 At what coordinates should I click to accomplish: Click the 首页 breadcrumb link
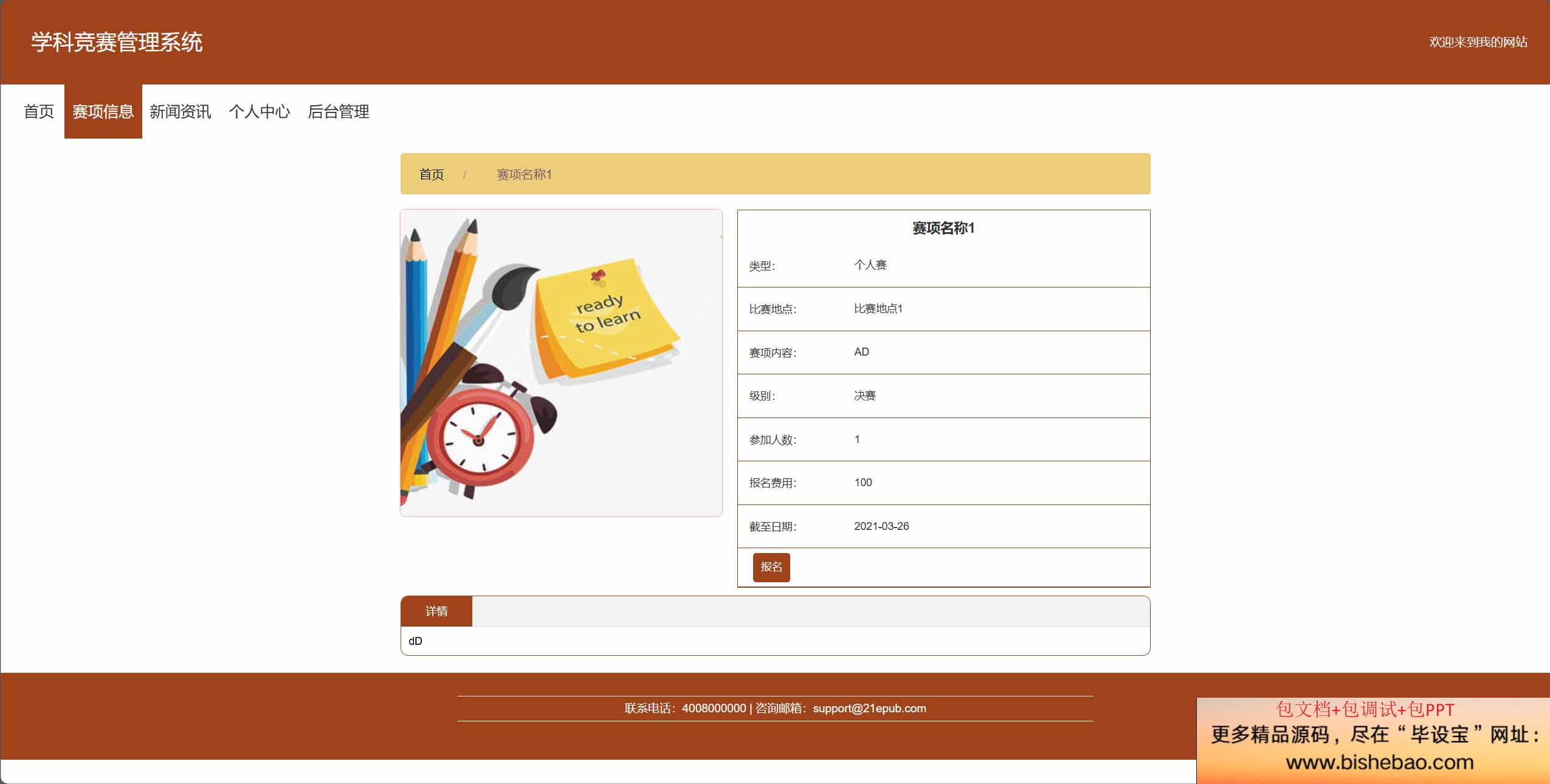click(432, 175)
